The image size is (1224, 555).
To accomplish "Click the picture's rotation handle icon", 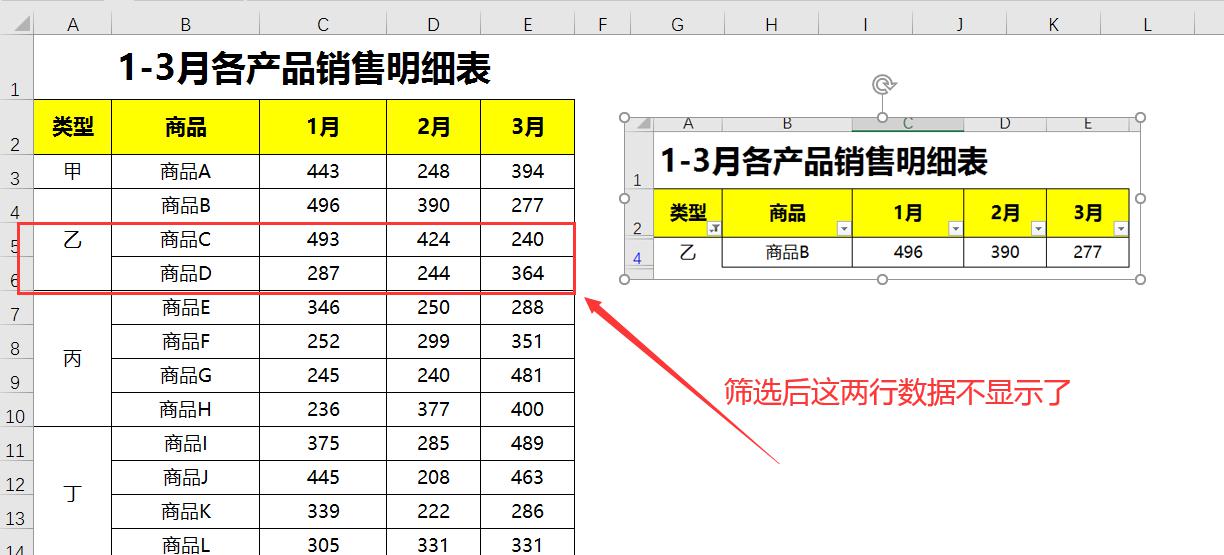I will click(x=883, y=85).
